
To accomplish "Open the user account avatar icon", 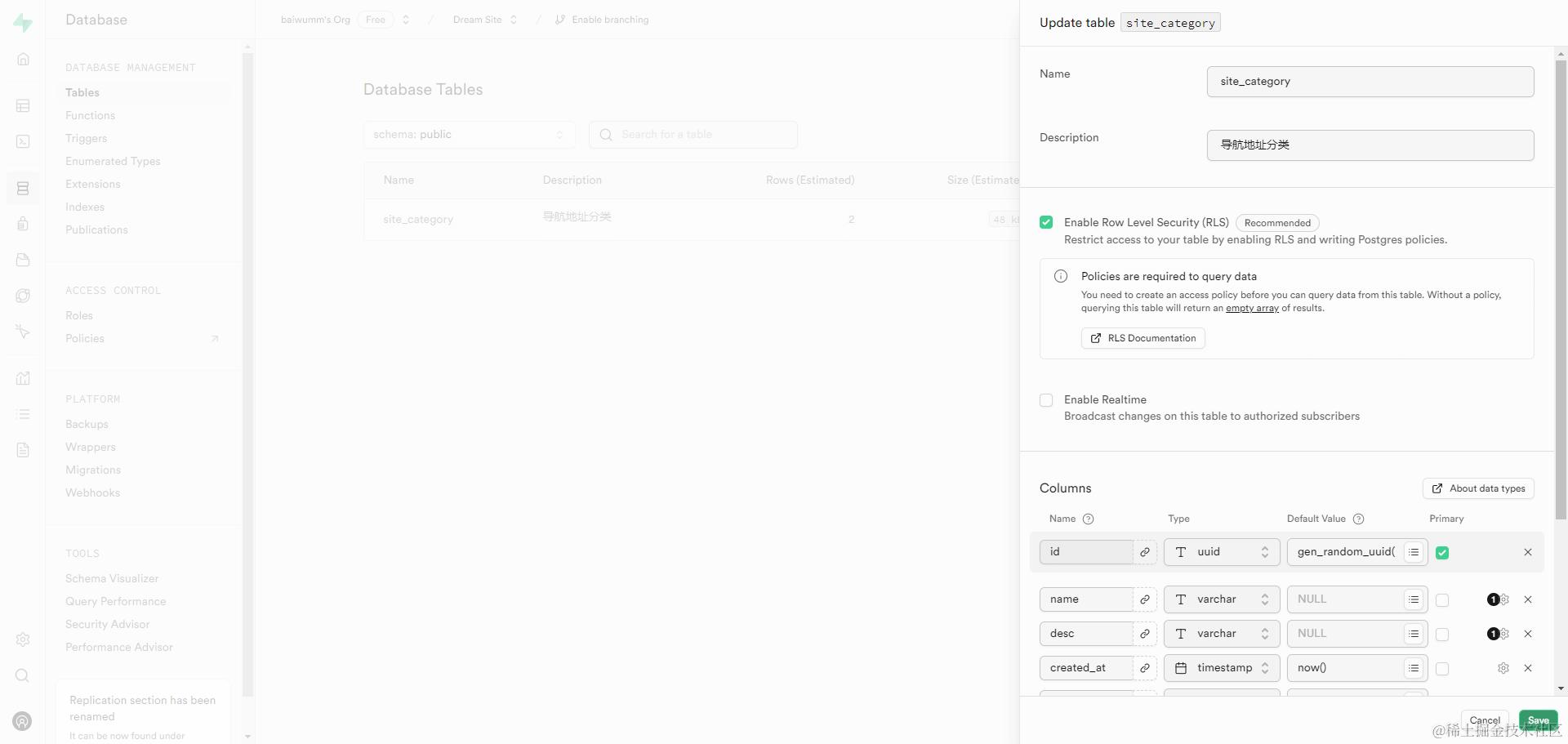I will coord(23,721).
